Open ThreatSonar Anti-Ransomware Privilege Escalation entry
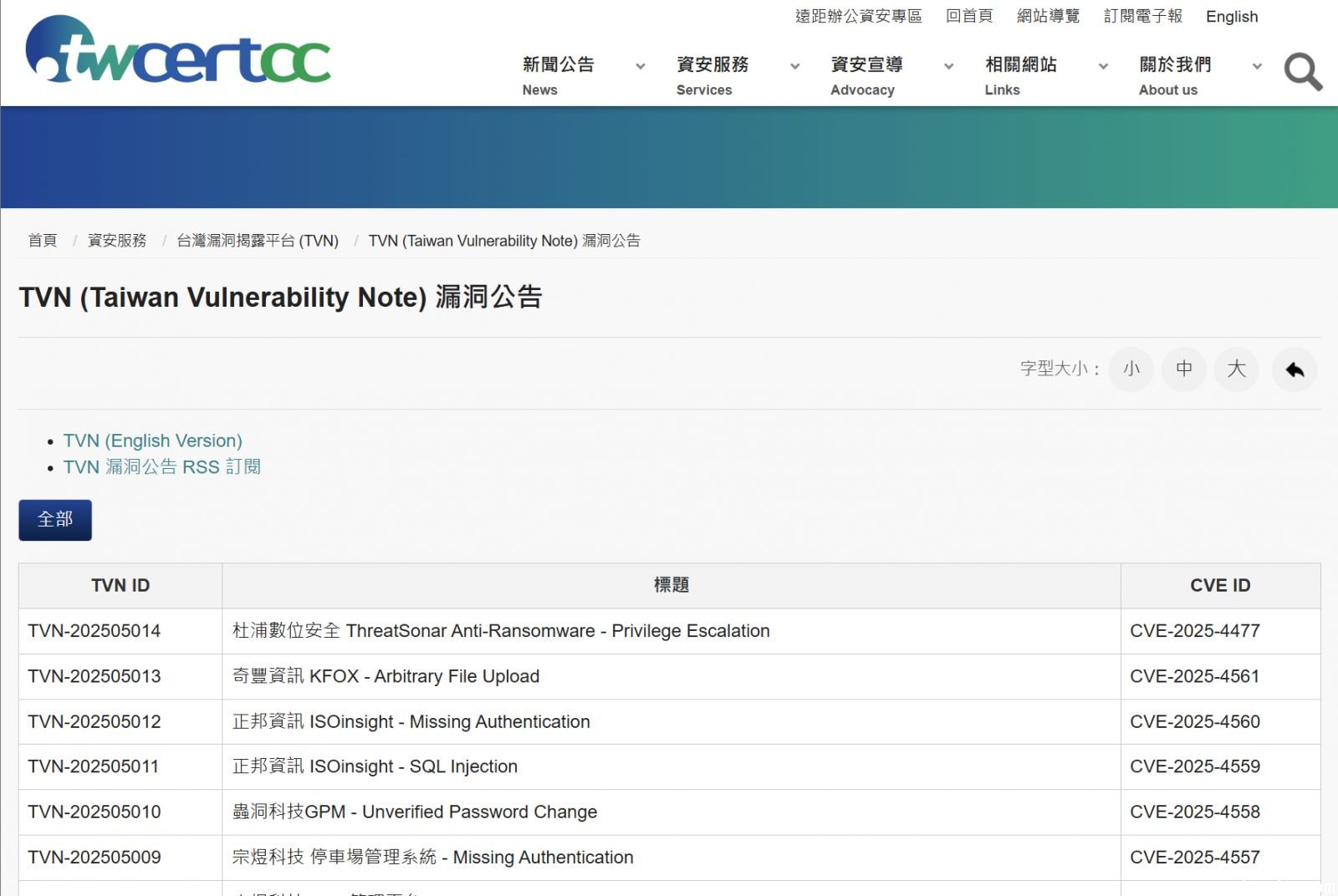This screenshot has height=896, width=1338. [x=501, y=631]
